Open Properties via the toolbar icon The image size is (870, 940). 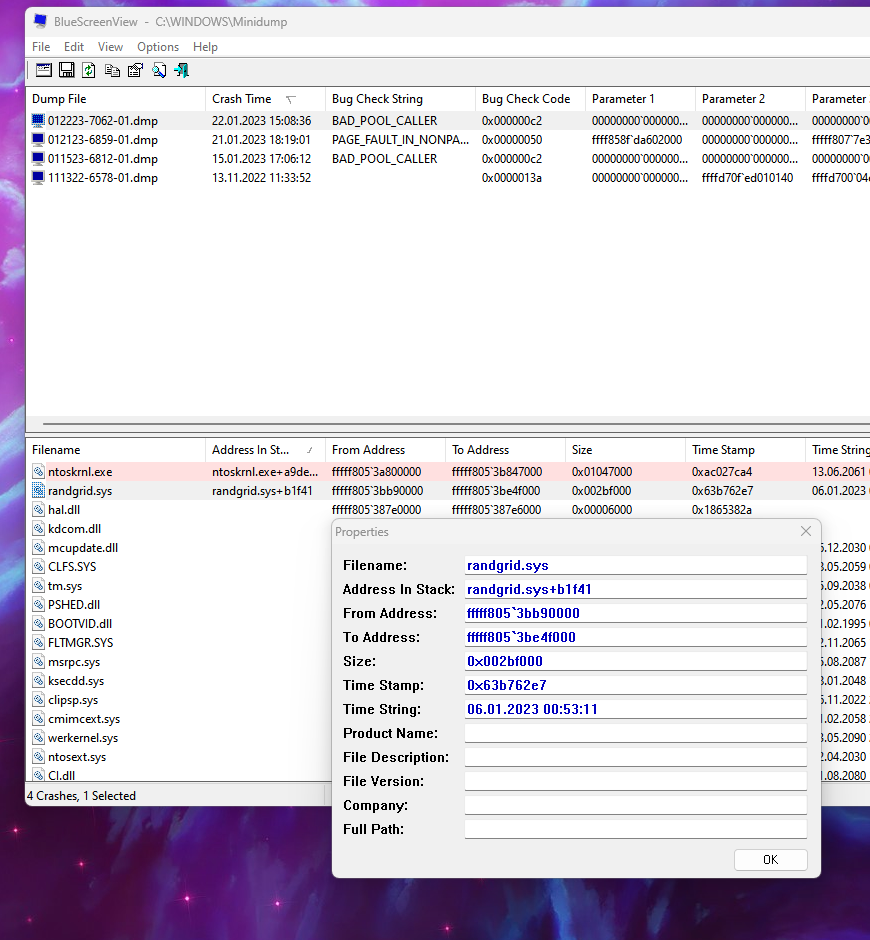(136, 70)
